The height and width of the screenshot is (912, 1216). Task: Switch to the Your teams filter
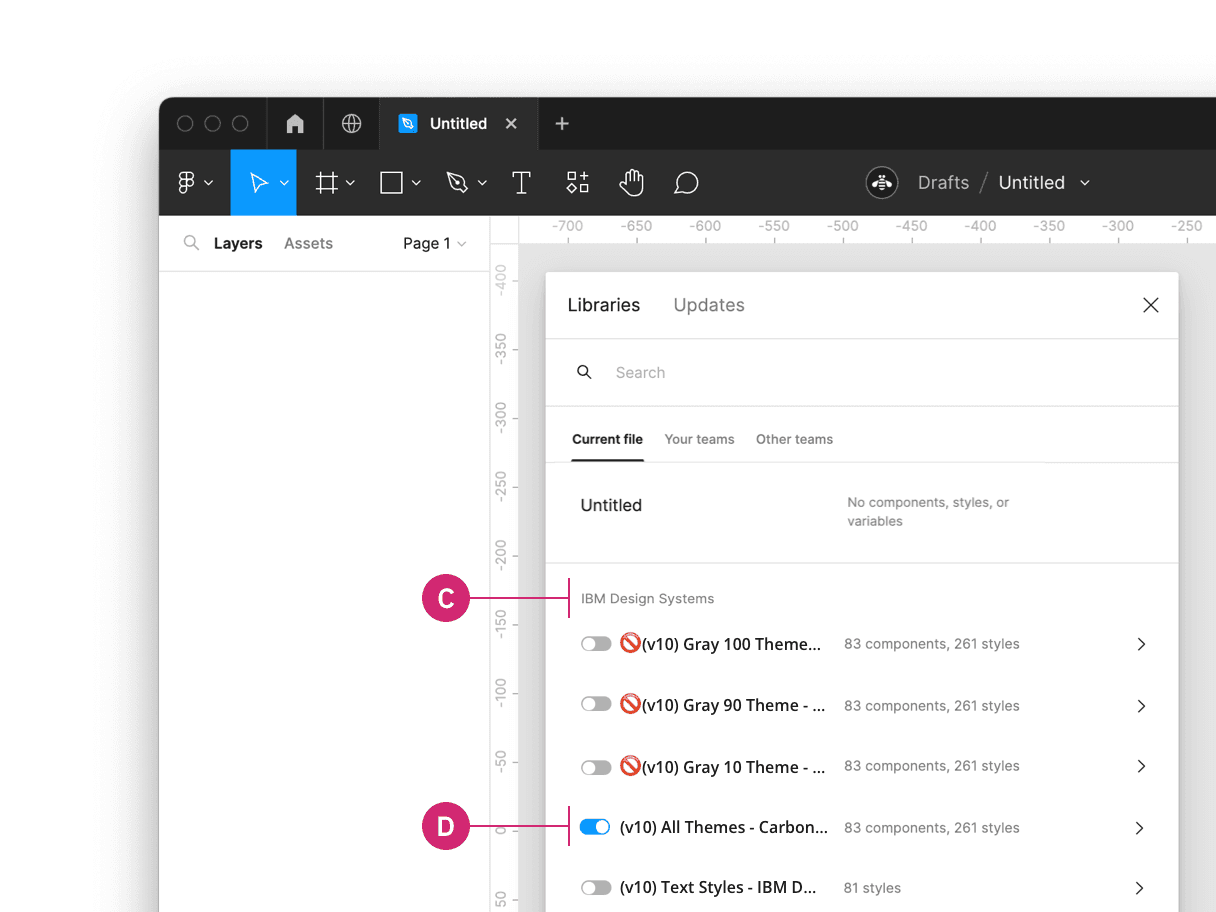pos(699,439)
